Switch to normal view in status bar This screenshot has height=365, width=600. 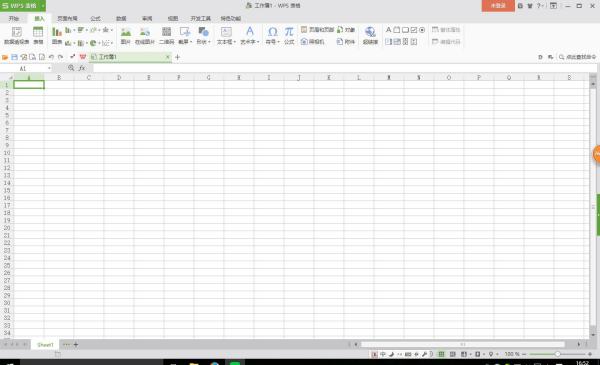point(441,354)
